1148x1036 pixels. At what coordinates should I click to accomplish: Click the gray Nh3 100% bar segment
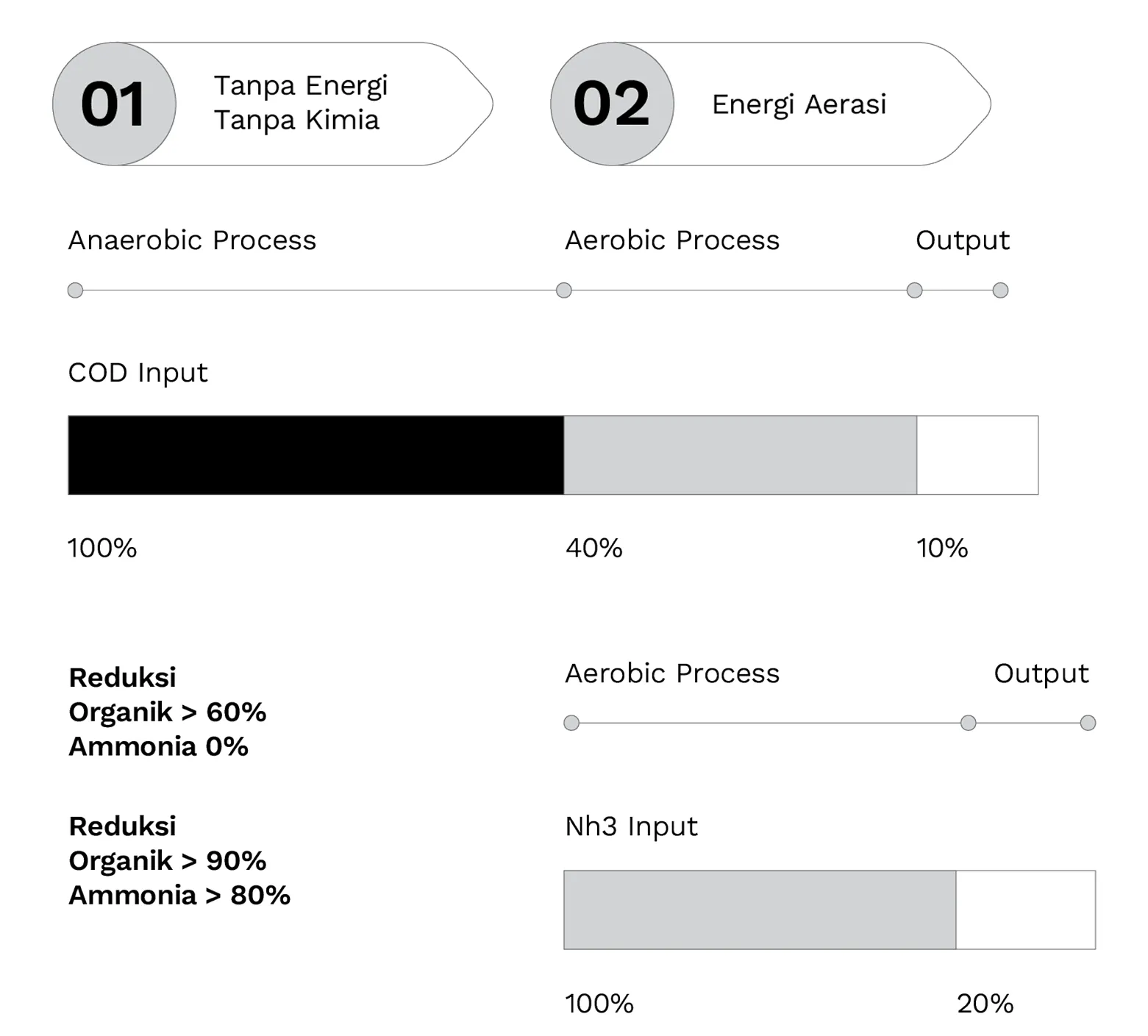coord(760,910)
